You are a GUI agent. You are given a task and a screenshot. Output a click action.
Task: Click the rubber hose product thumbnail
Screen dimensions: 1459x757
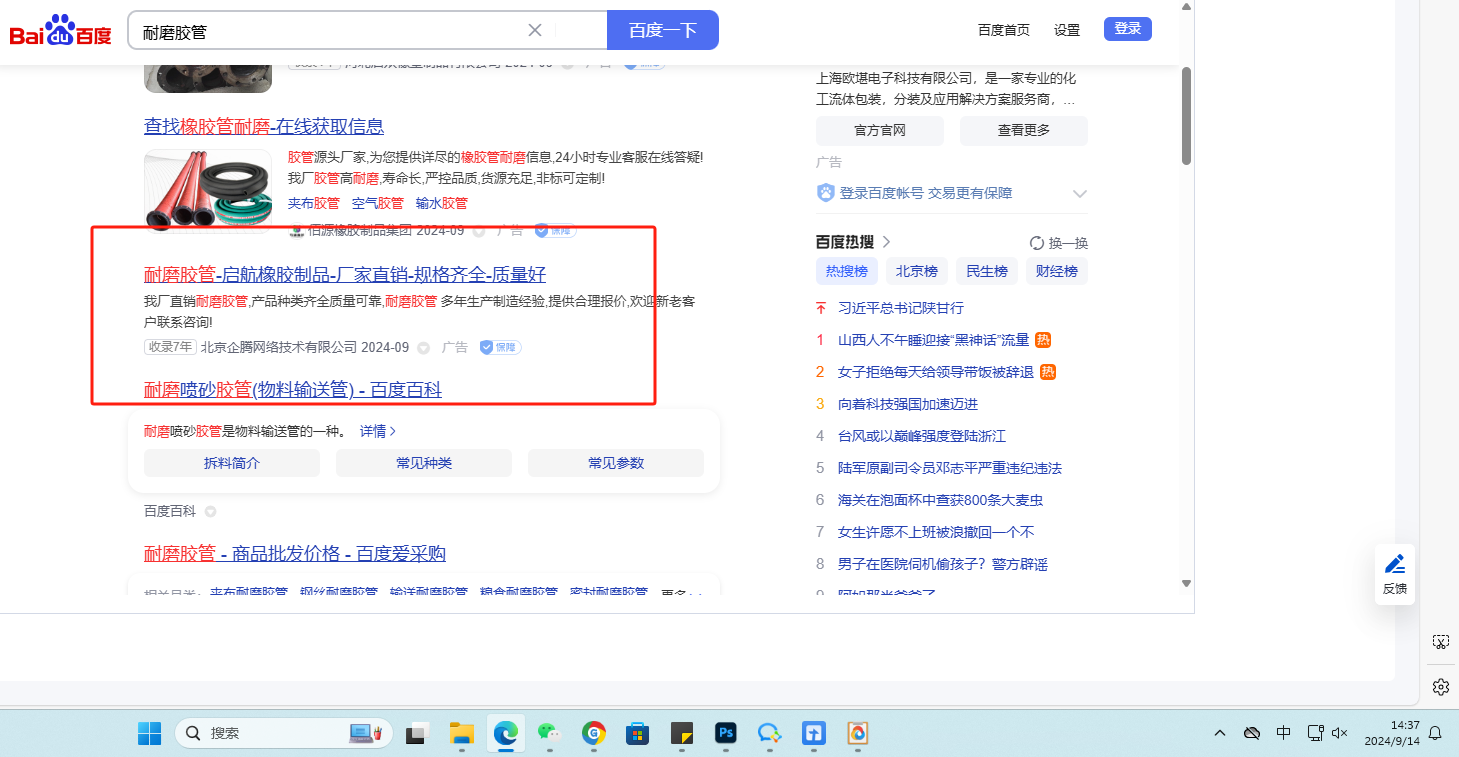click(207, 188)
